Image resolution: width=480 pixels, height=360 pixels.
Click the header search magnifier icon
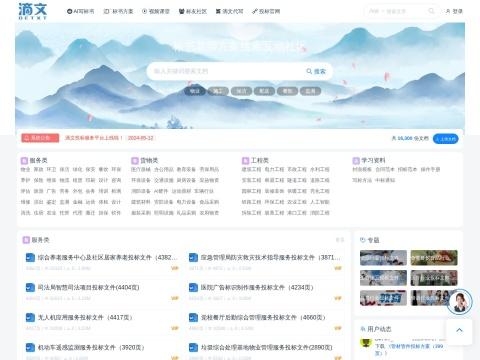pyautogui.click(x=431, y=11)
